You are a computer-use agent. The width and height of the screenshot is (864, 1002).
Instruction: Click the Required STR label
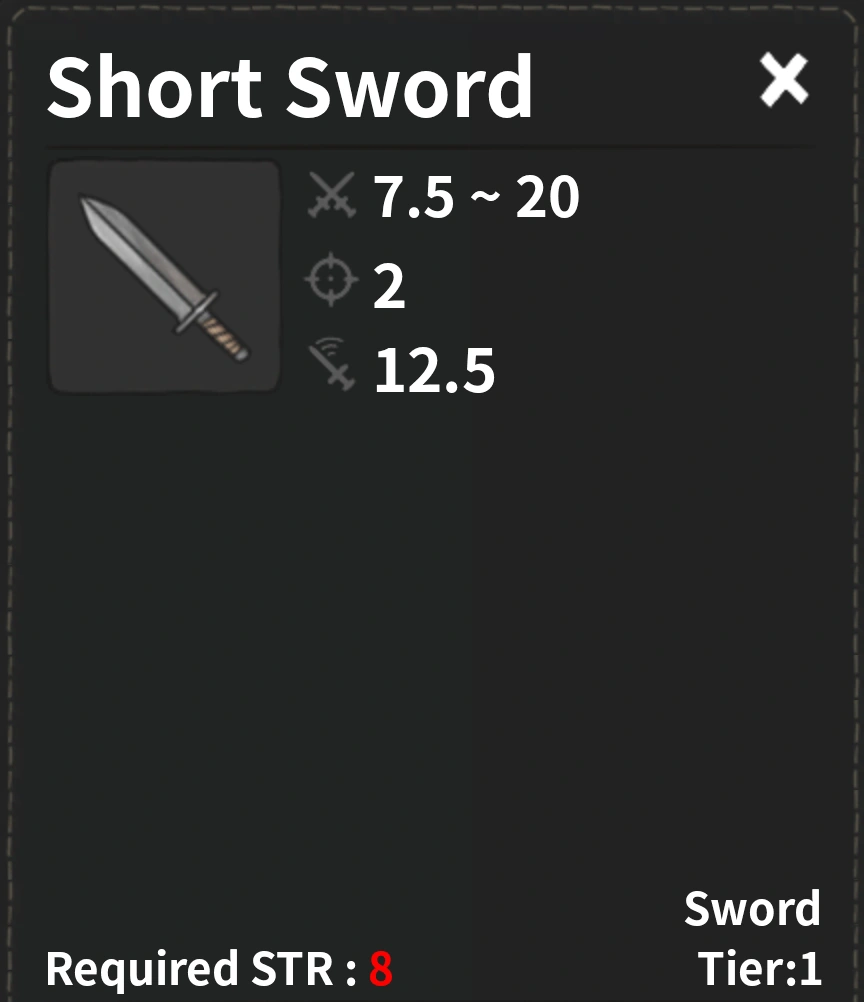tap(201, 969)
